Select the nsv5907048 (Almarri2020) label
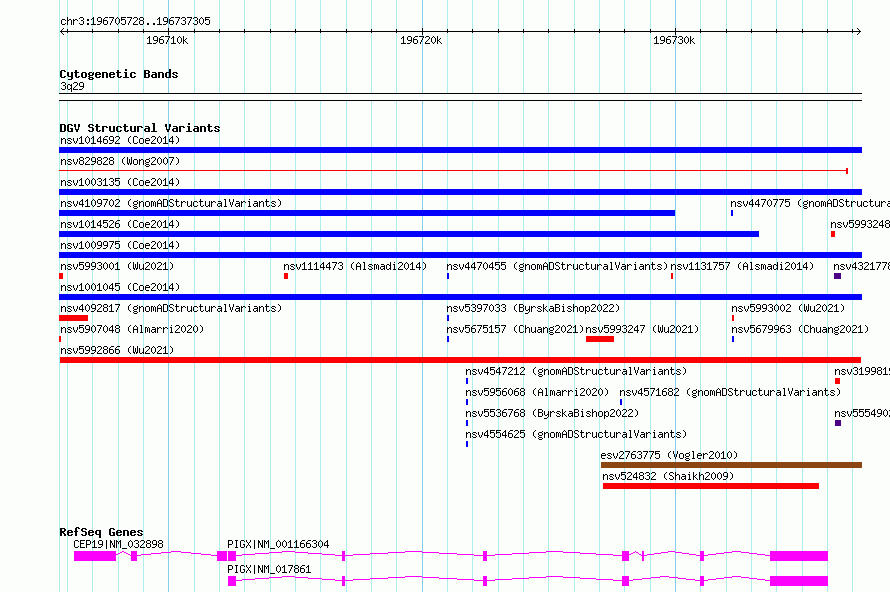This screenshot has height=592, width=890. point(132,329)
